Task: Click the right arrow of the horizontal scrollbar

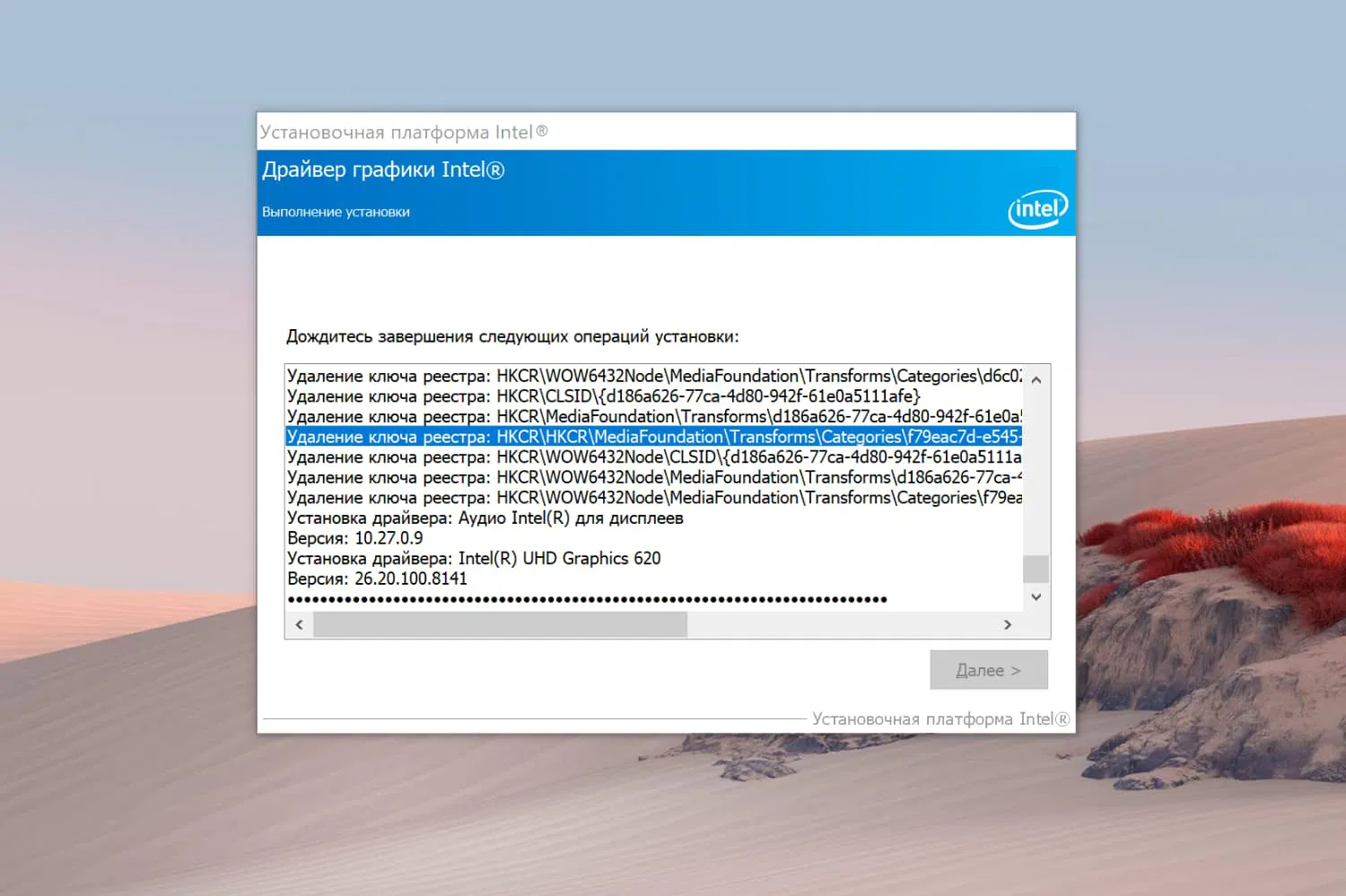Action: pos(1008,624)
